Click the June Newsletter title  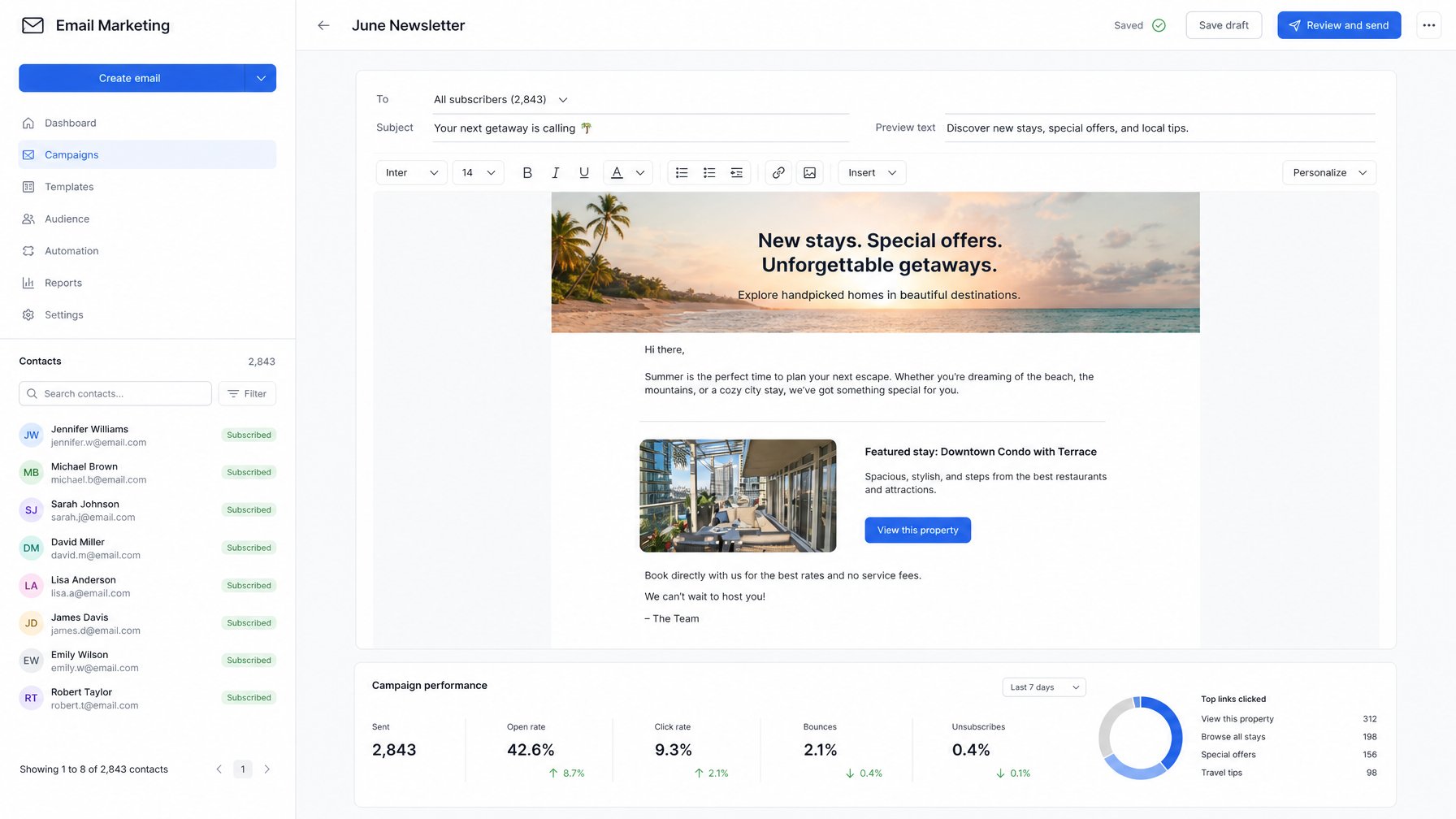[408, 25]
